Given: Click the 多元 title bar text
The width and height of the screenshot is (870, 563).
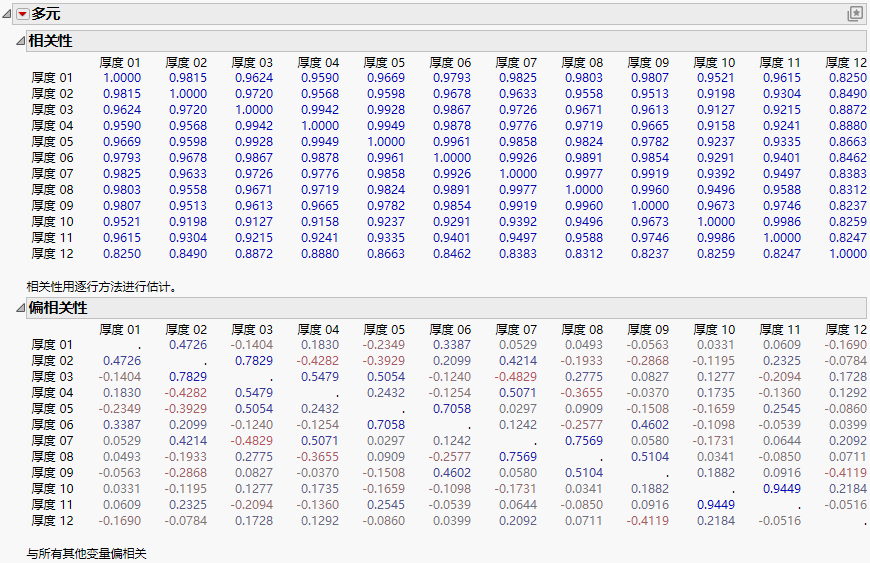Looking at the screenshot, I should point(46,14).
